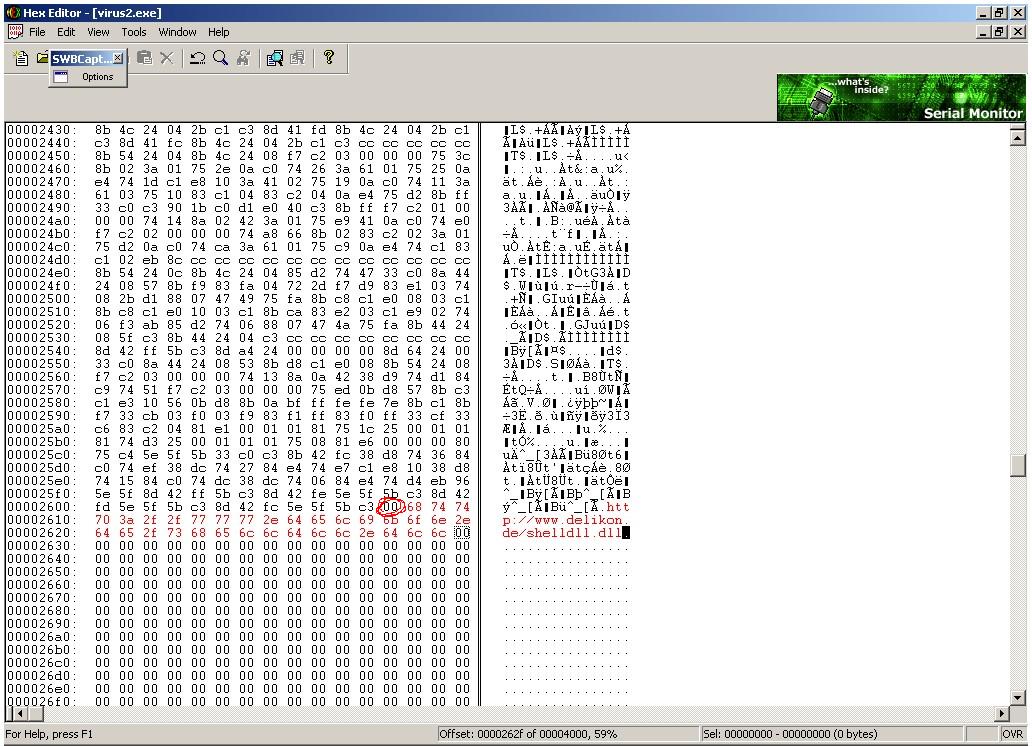Open the File menu
This screenshot has width=1032, height=746.
37,32
